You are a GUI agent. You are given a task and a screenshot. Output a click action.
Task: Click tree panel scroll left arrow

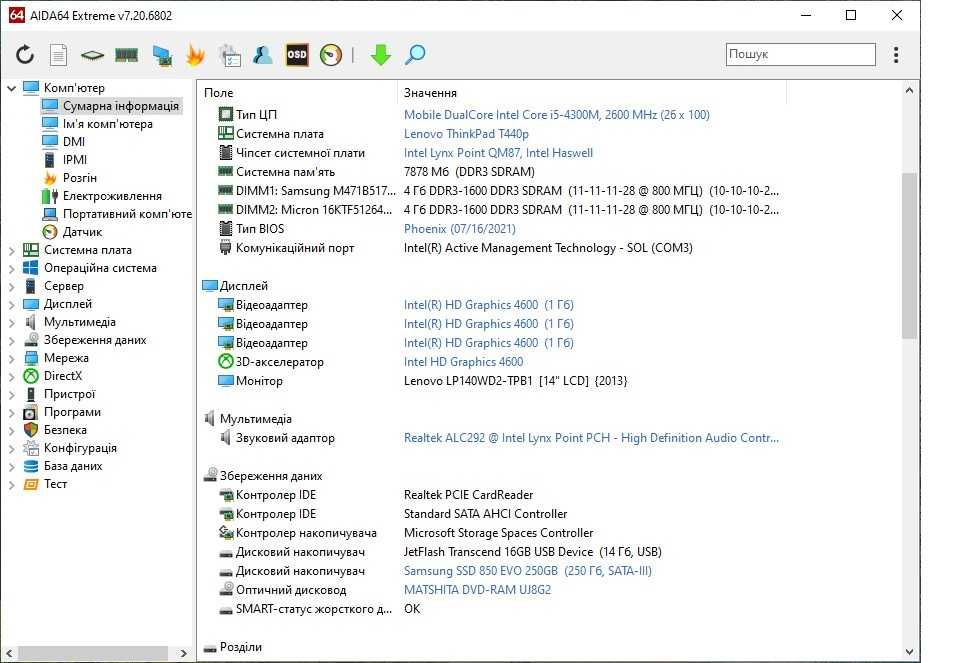pyautogui.click(x=9, y=653)
